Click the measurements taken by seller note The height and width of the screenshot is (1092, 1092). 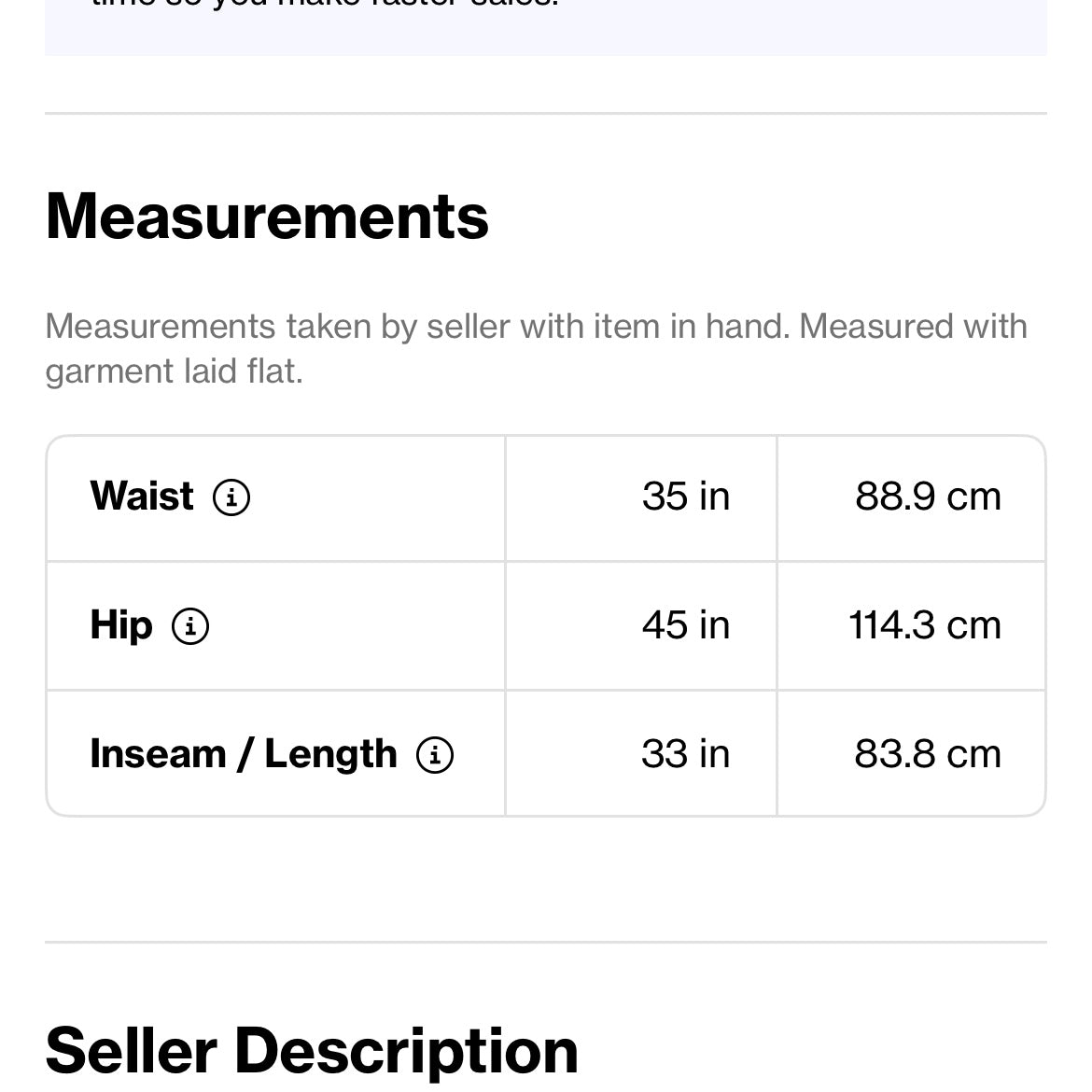point(536,328)
